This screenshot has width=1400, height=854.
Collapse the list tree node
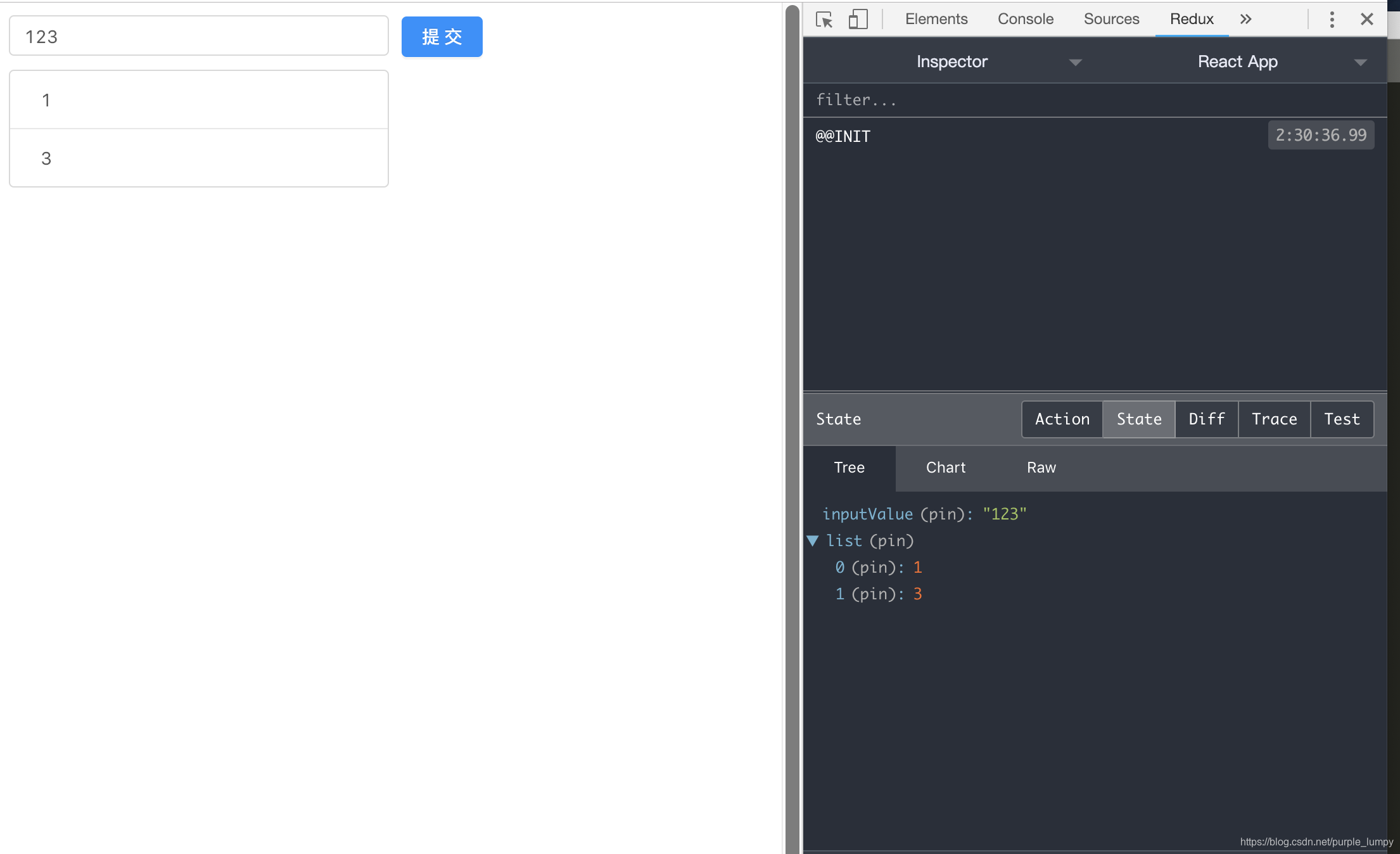pyautogui.click(x=813, y=540)
